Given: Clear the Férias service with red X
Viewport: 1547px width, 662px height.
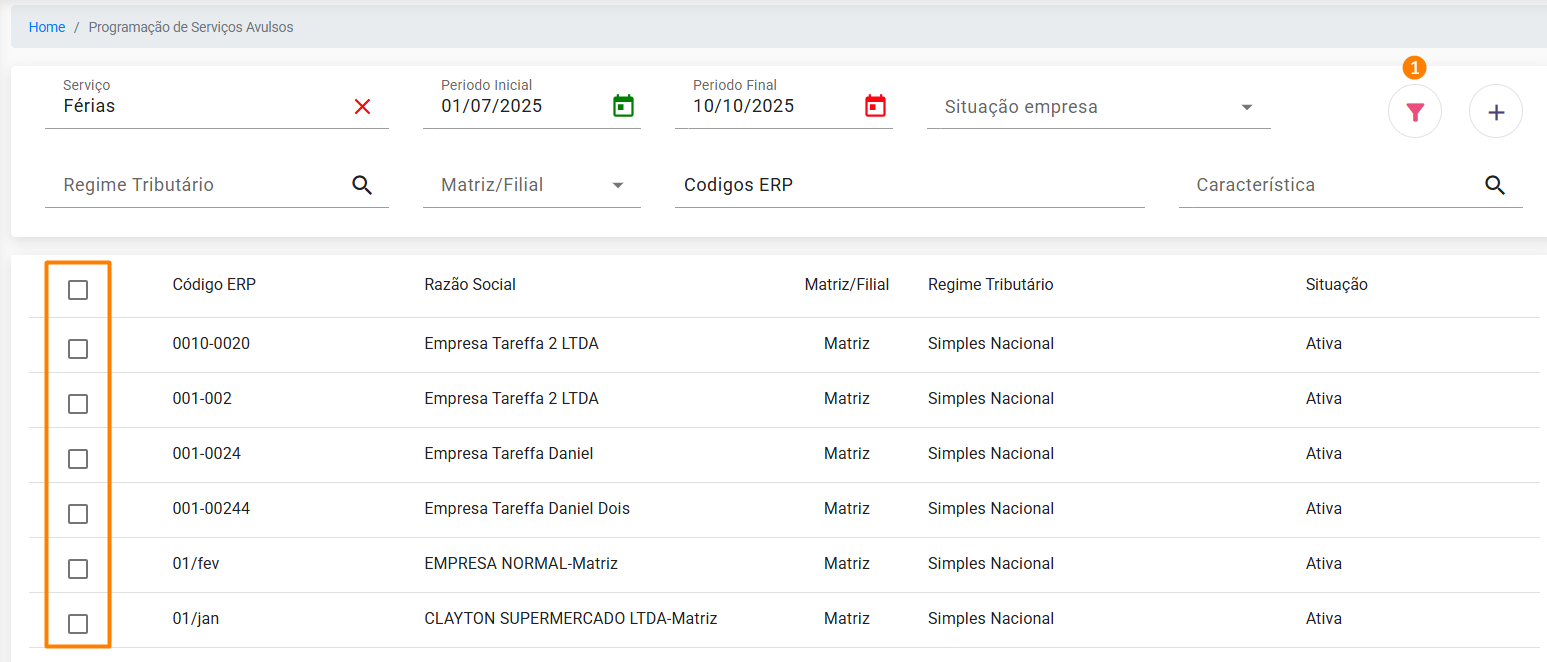Looking at the screenshot, I should coord(362,107).
